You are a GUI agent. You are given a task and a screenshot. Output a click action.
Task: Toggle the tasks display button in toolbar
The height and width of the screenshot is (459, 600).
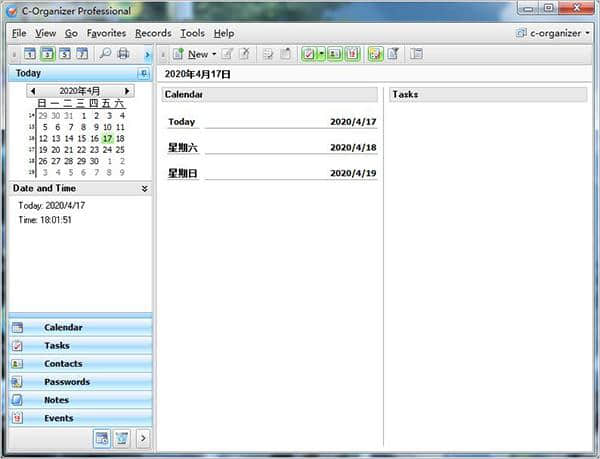pyautogui.click(x=310, y=54)
